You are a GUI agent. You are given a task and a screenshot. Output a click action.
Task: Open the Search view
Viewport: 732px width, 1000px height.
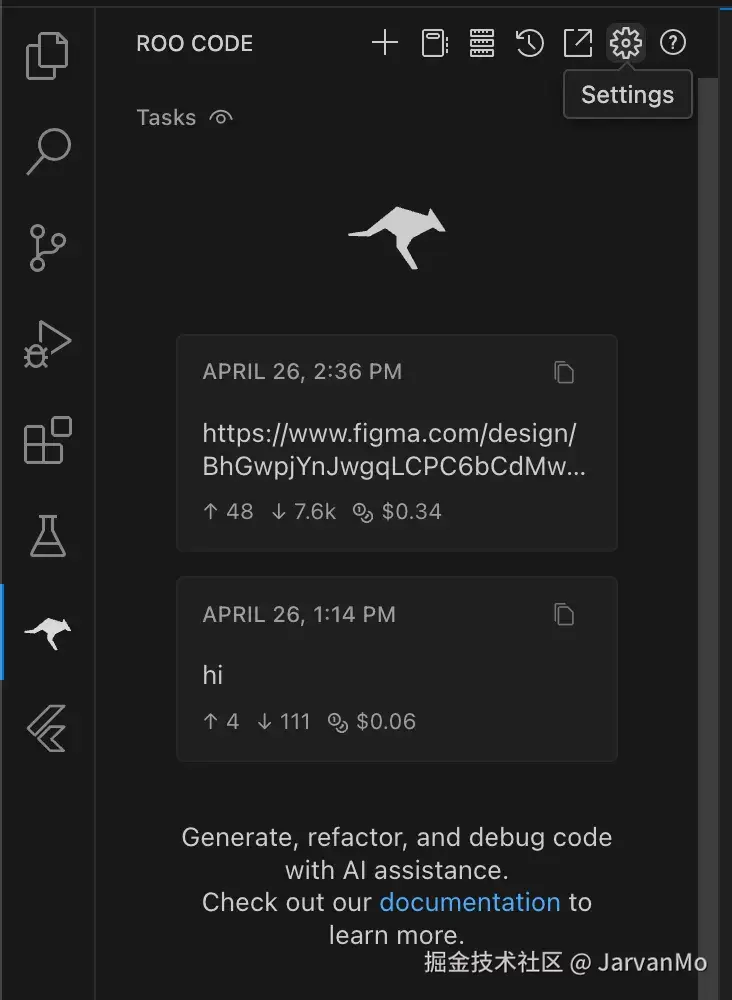[45, 152]
